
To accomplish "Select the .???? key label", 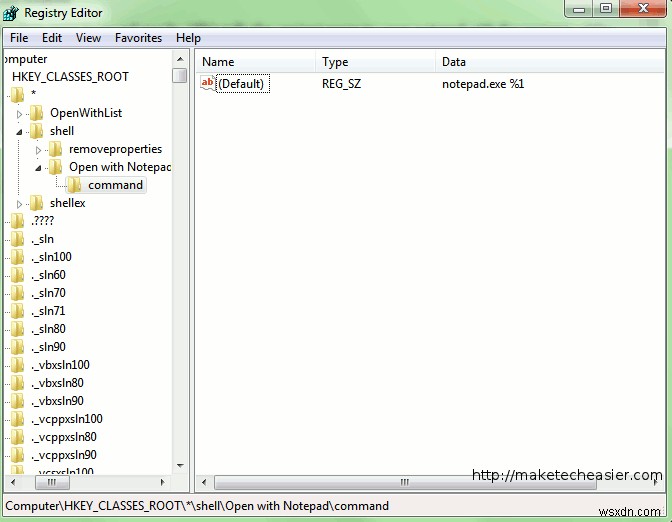I will coord(42,221).
